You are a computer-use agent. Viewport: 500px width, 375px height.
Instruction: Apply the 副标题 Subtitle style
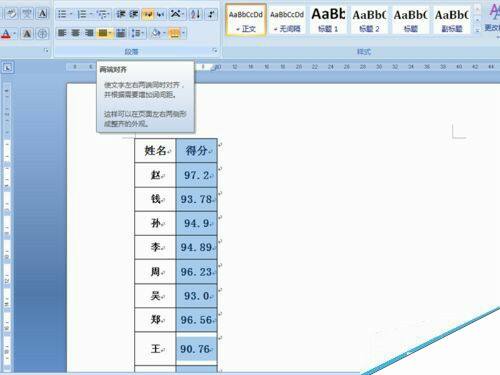[452, 20]
